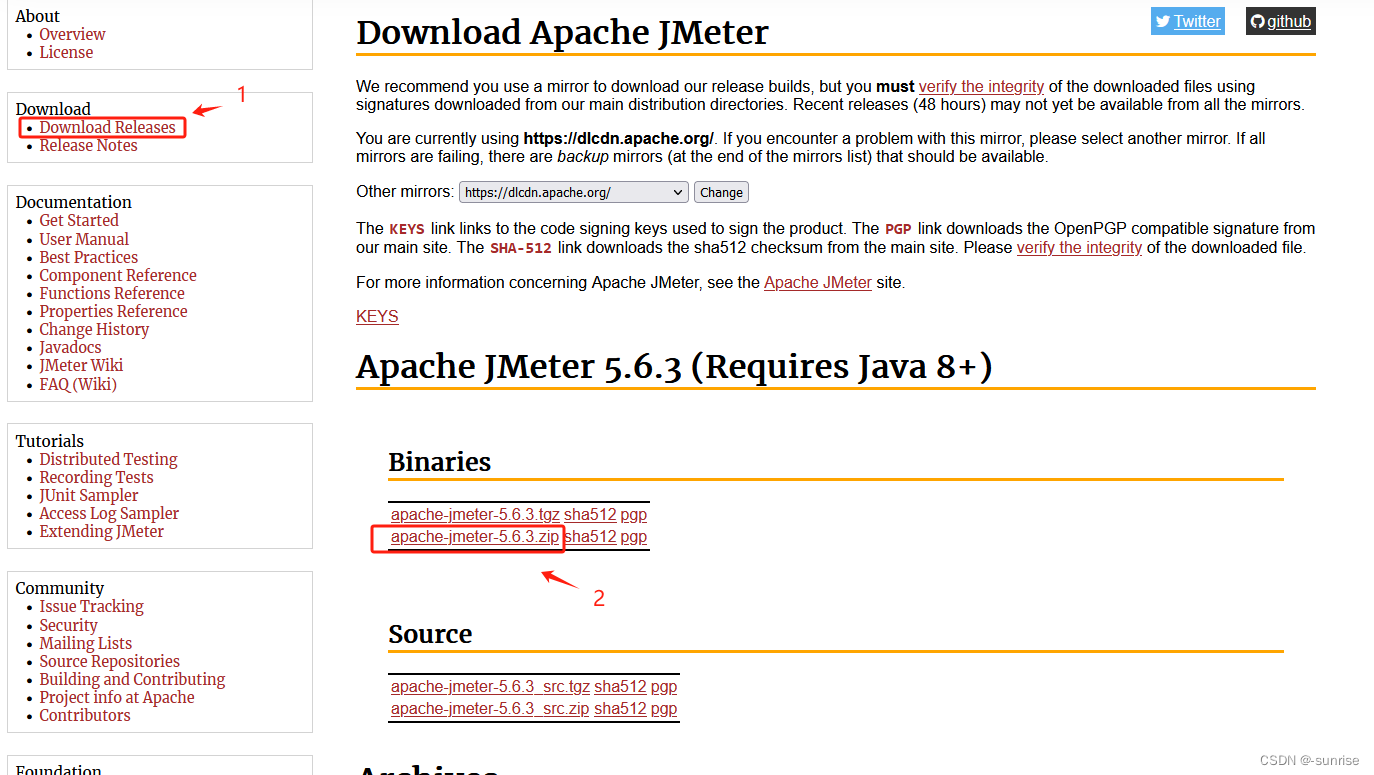Screen dimensions: 1374x775
Task: Open sha512 for apache-jmeter-5.6.3.tgz
Action: [590, 514]
